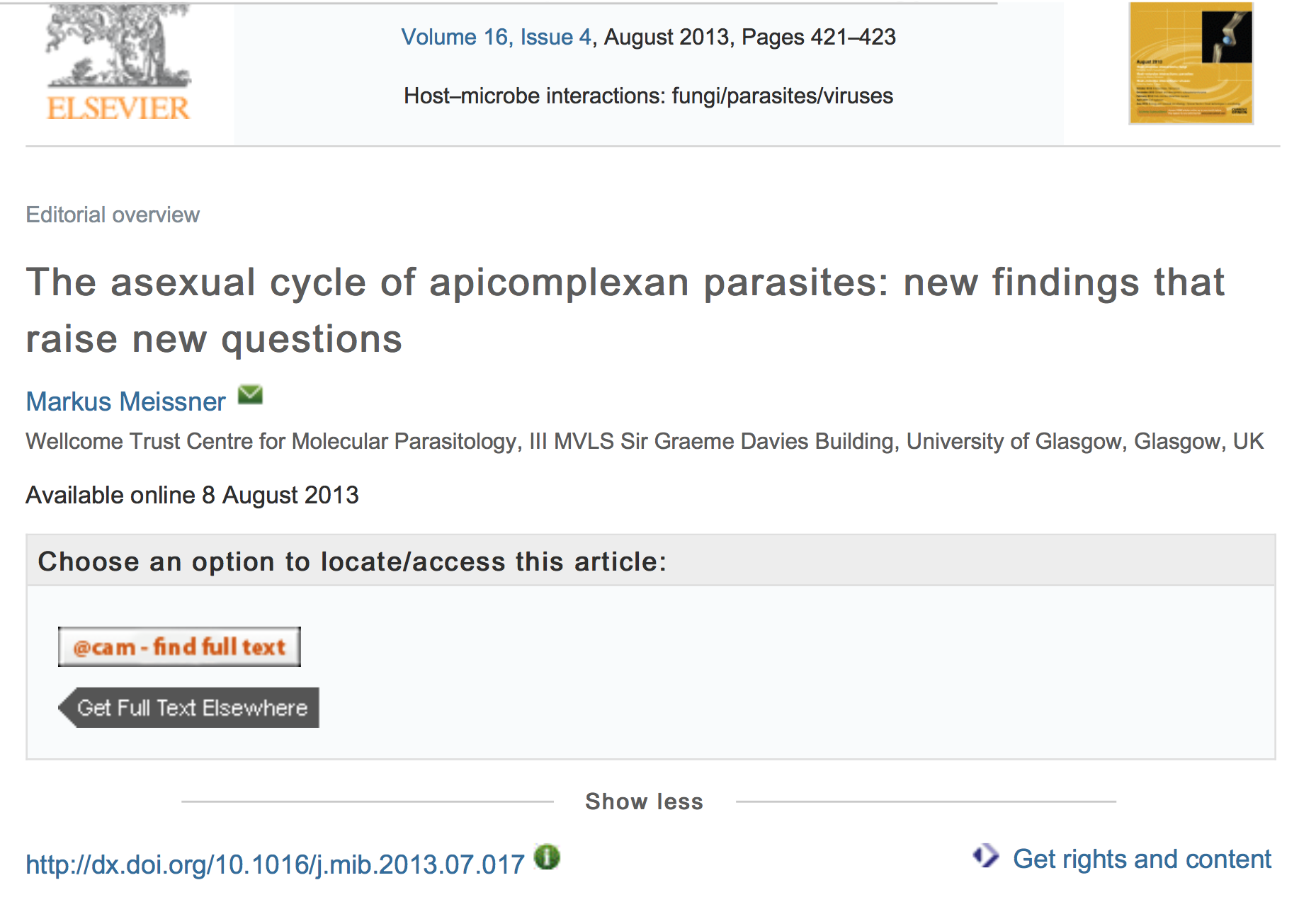Collapse details with Show less

pos(644,801)
